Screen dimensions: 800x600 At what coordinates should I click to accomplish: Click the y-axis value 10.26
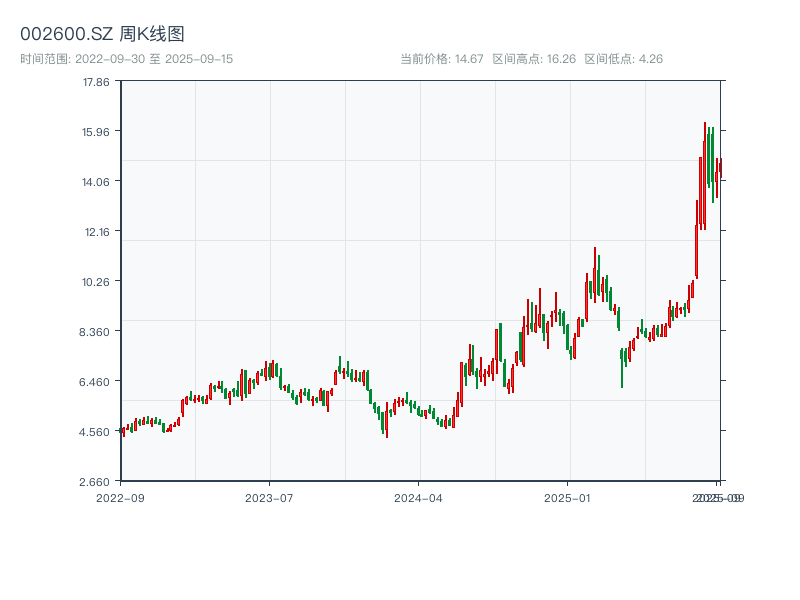(x=96, y=282)
